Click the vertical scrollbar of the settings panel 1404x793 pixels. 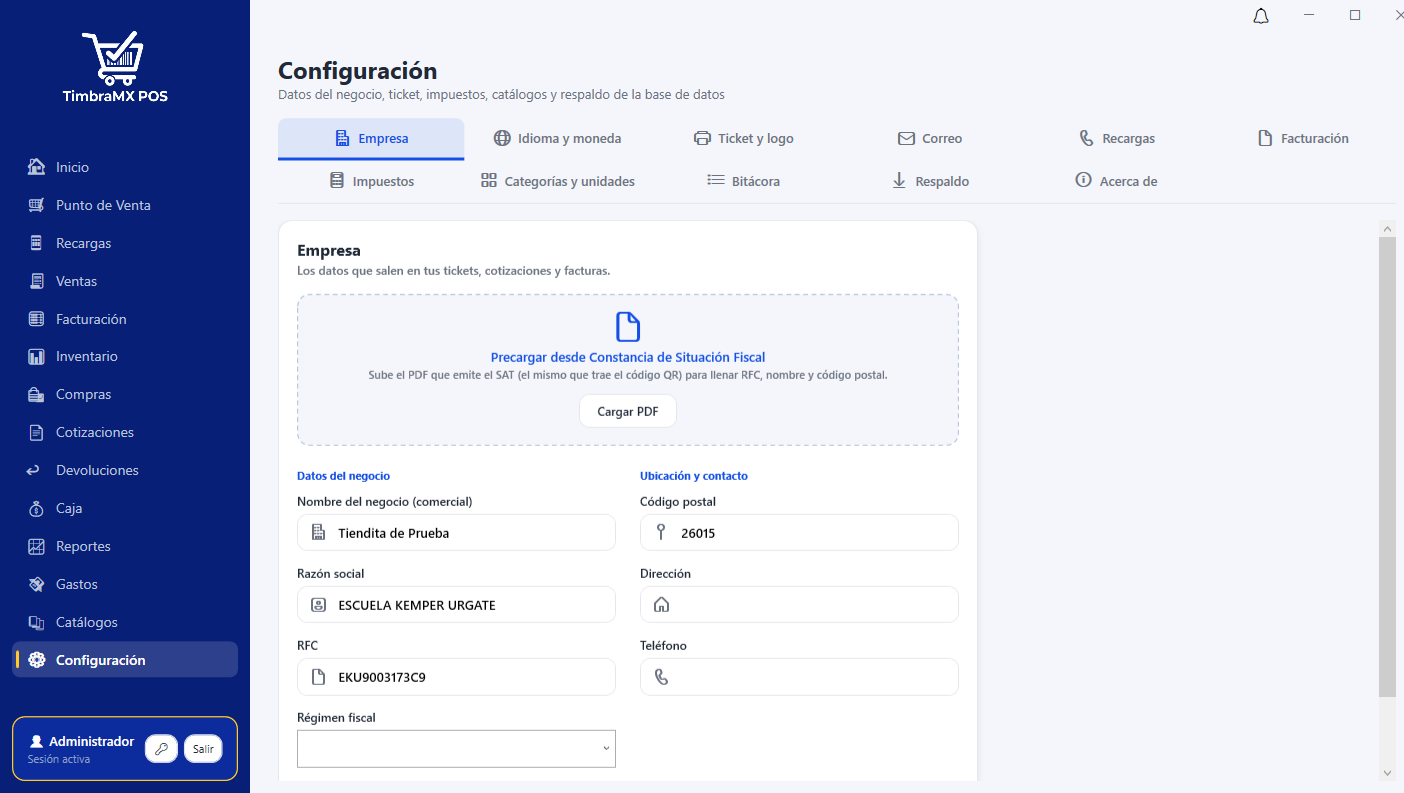(x=1387, y=467)
